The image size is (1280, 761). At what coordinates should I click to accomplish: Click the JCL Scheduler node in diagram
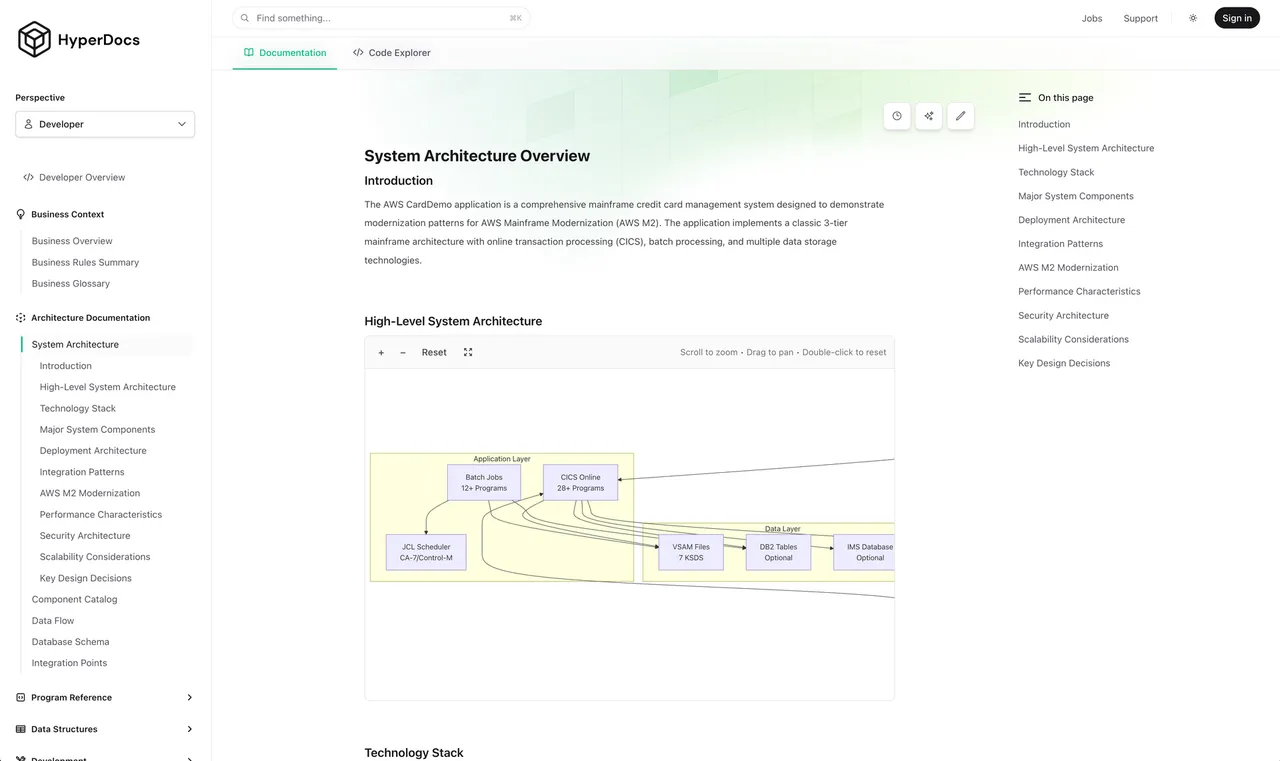[426, 552]
